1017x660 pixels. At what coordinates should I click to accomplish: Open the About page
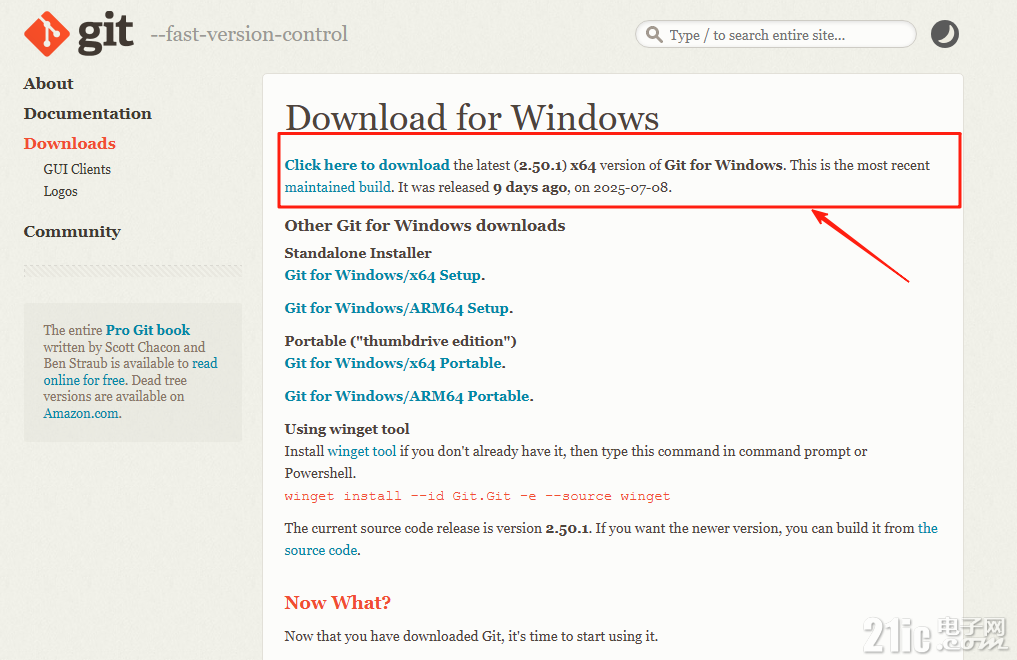pyautogui.click(x=49, y=84)
